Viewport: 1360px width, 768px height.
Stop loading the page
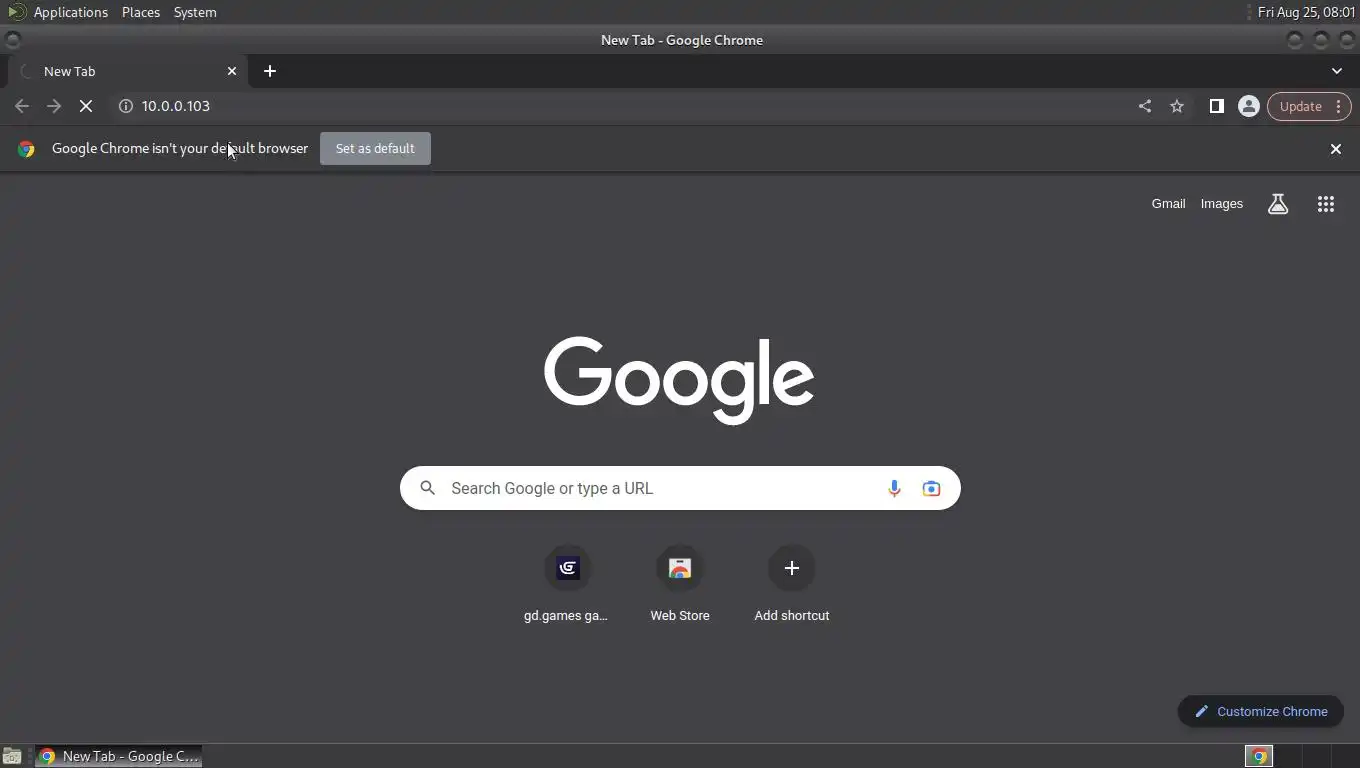point(86,106)
